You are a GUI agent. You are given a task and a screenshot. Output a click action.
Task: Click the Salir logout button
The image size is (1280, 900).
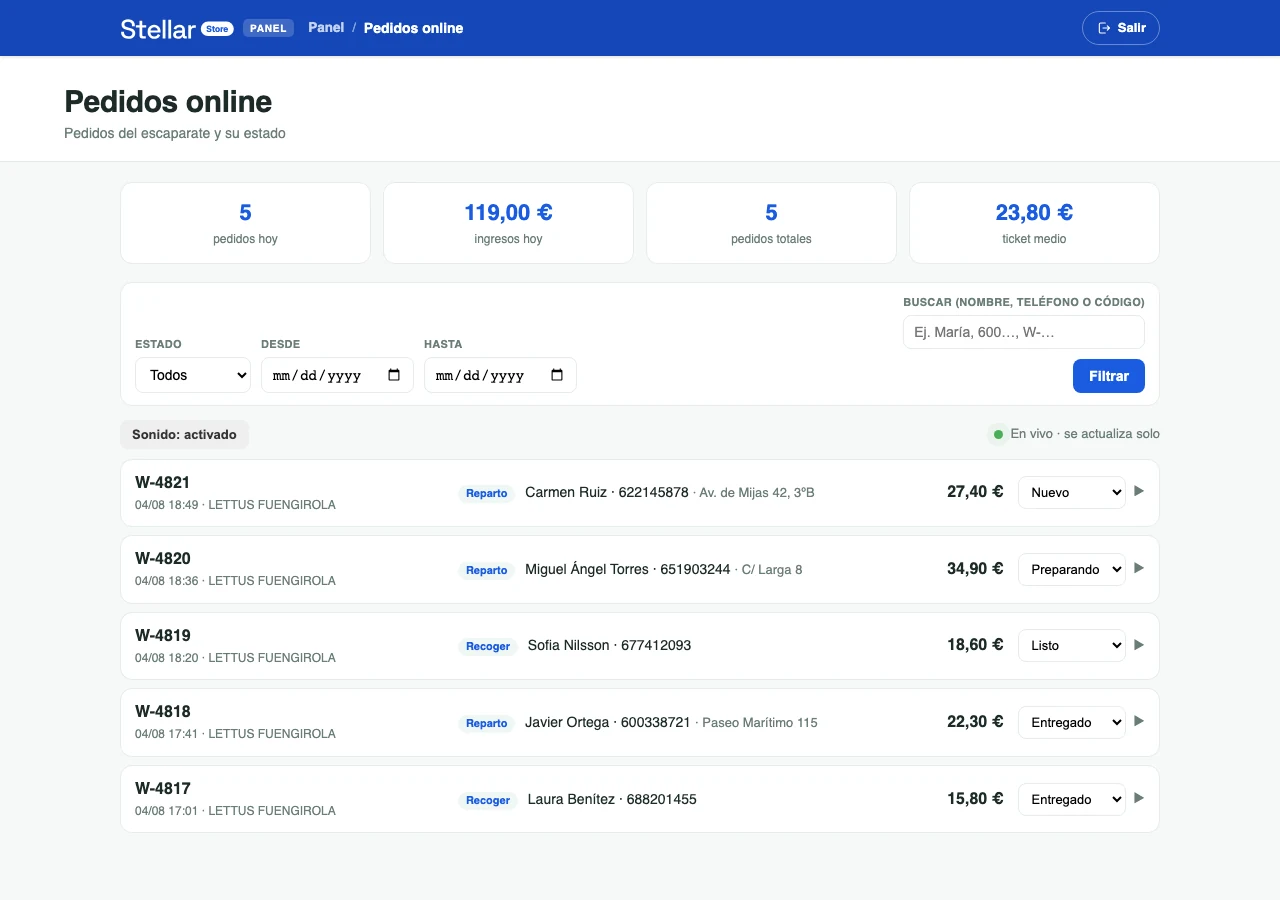pos(1121,28)
